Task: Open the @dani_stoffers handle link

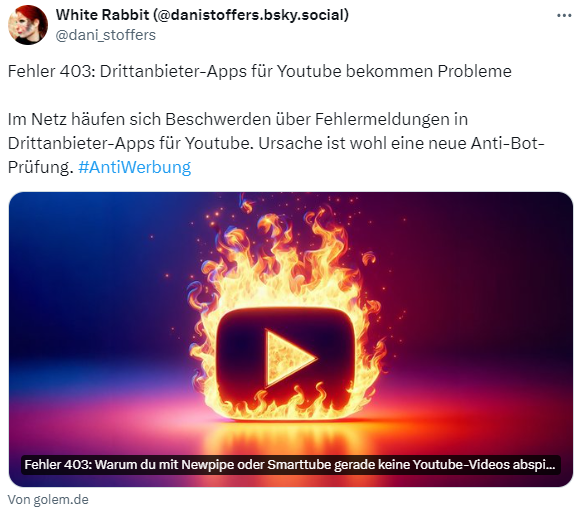Action: (x=105, y=35)
